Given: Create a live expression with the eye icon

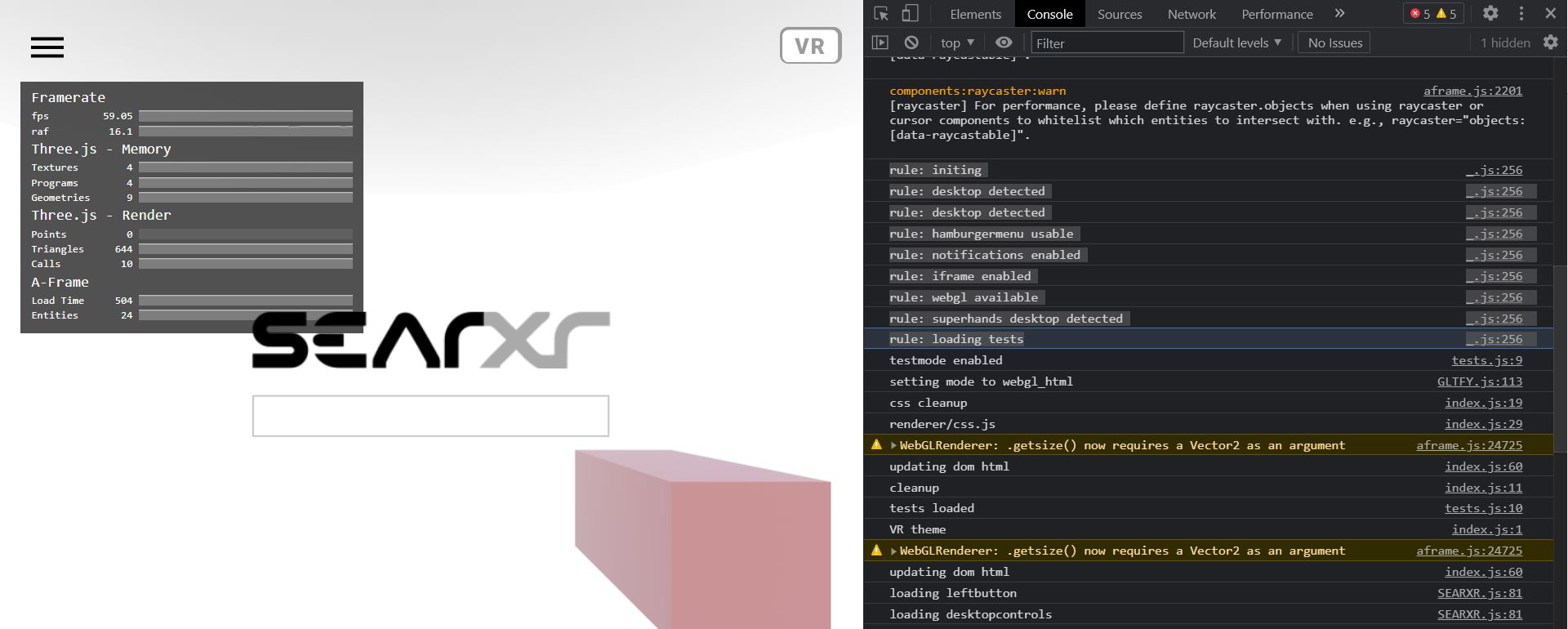Looking at the screenshot, I should [x=1004, y=42].
